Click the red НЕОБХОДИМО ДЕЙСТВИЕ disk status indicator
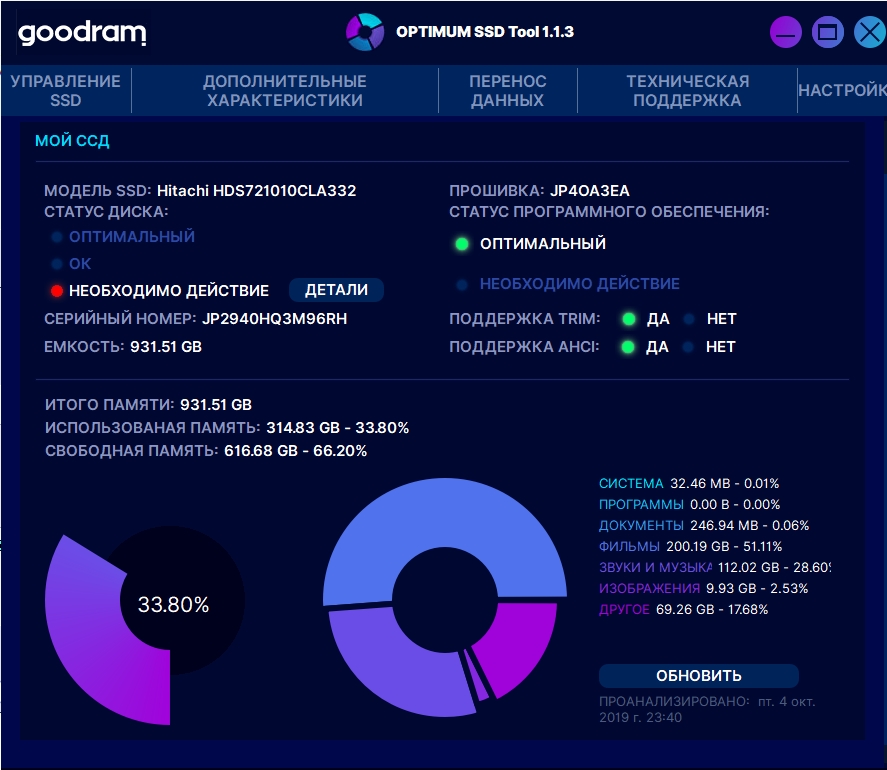The height and width of the screenshot is (770, 887). pos(57,291)
